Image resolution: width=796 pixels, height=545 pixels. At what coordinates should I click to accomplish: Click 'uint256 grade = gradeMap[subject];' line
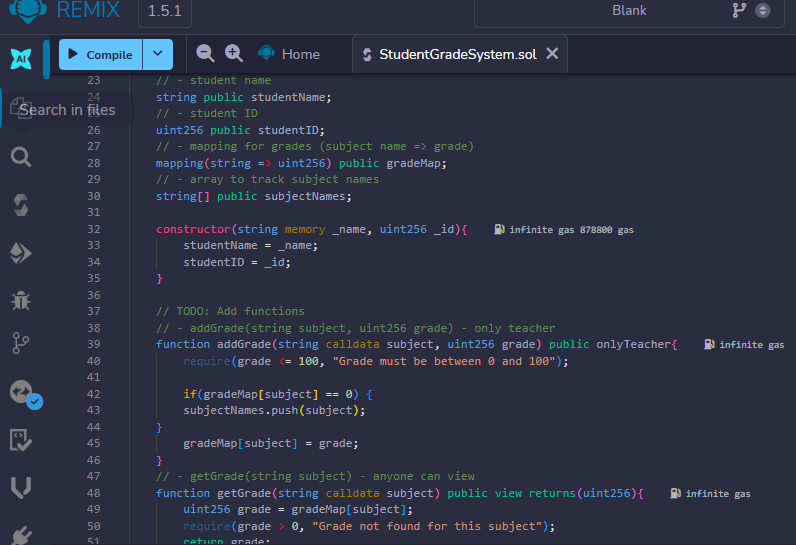pos(297,509)
